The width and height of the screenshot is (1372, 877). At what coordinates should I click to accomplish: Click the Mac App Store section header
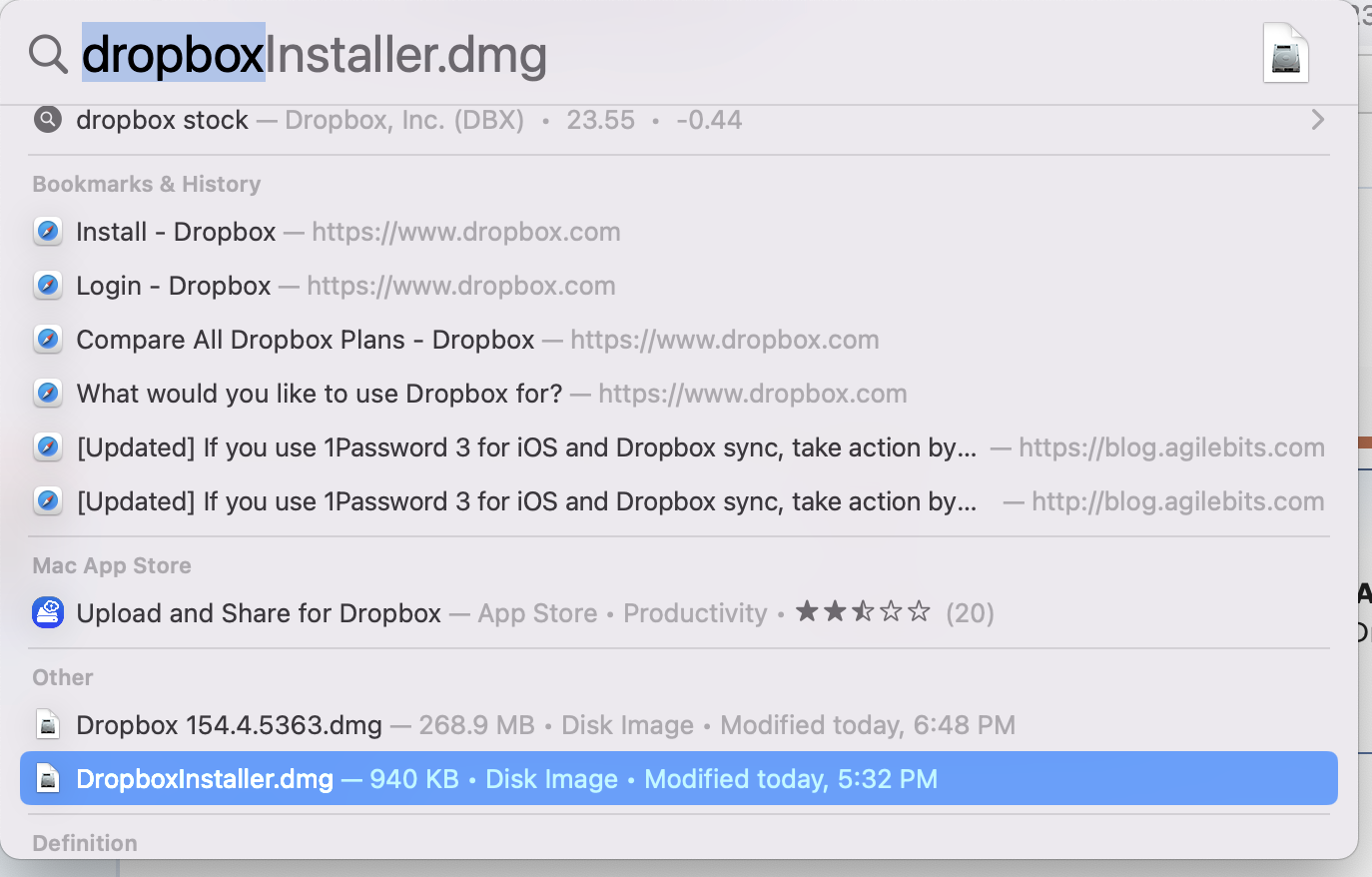(112, 565)
